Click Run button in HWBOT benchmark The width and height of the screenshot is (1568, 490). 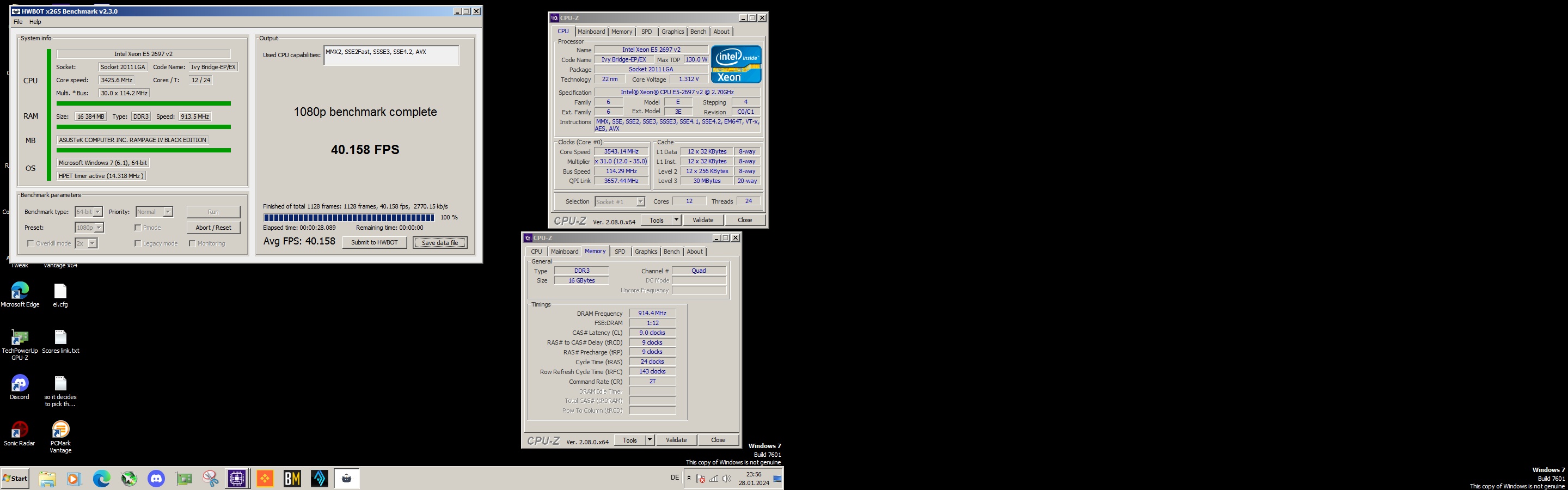pos(213,212)
